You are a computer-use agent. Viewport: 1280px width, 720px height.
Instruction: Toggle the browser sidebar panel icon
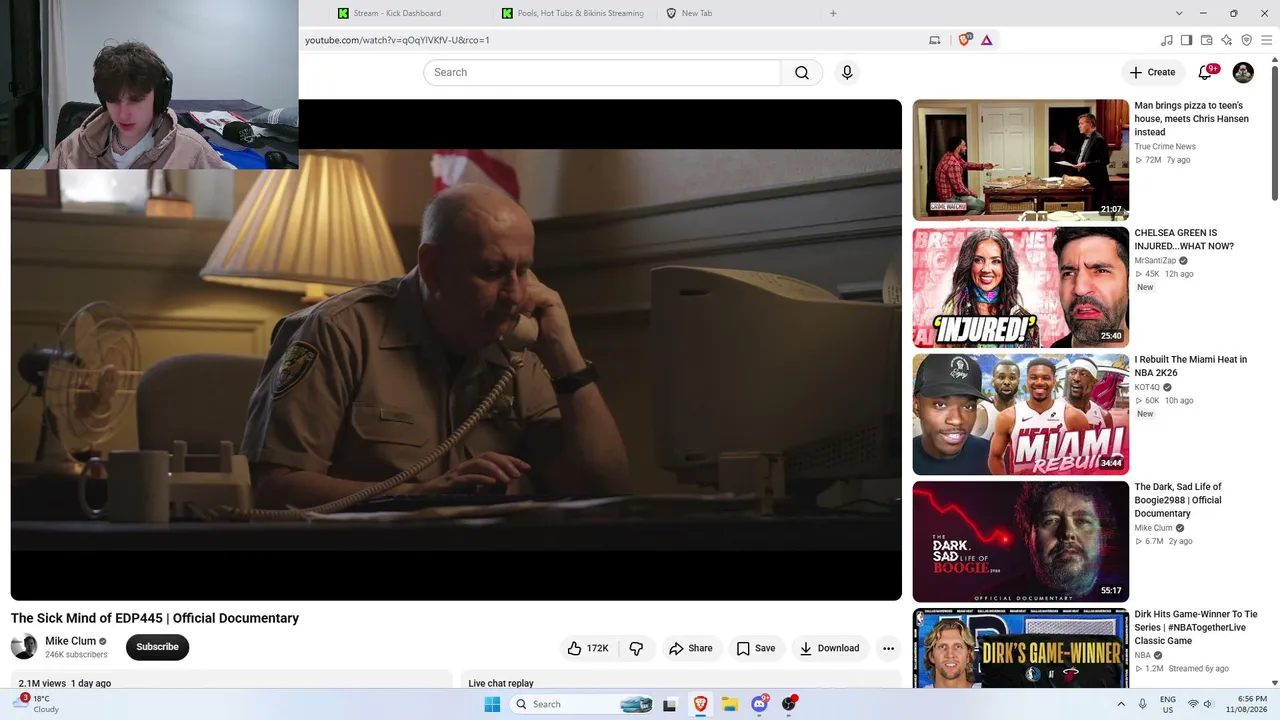tap(1186, 40)
